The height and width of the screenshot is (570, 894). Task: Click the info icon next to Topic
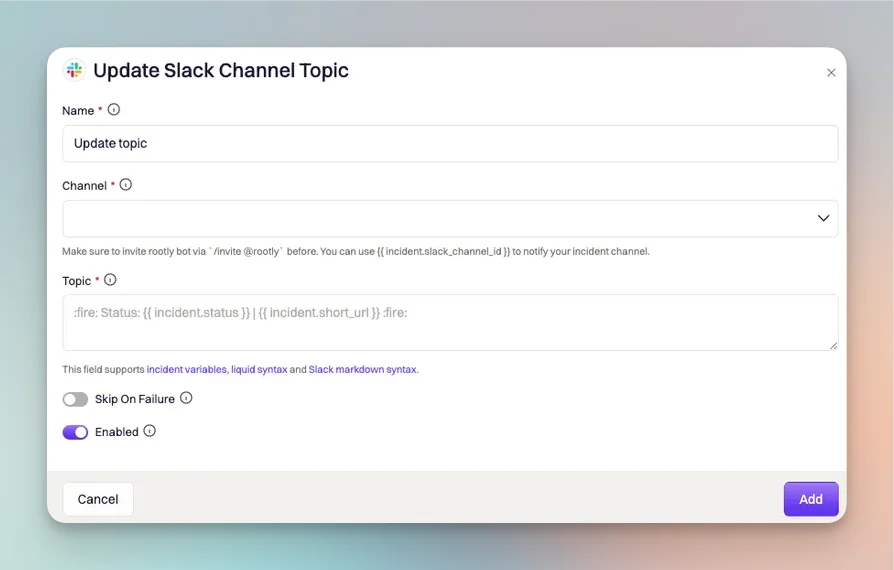(x=110, y=280)
